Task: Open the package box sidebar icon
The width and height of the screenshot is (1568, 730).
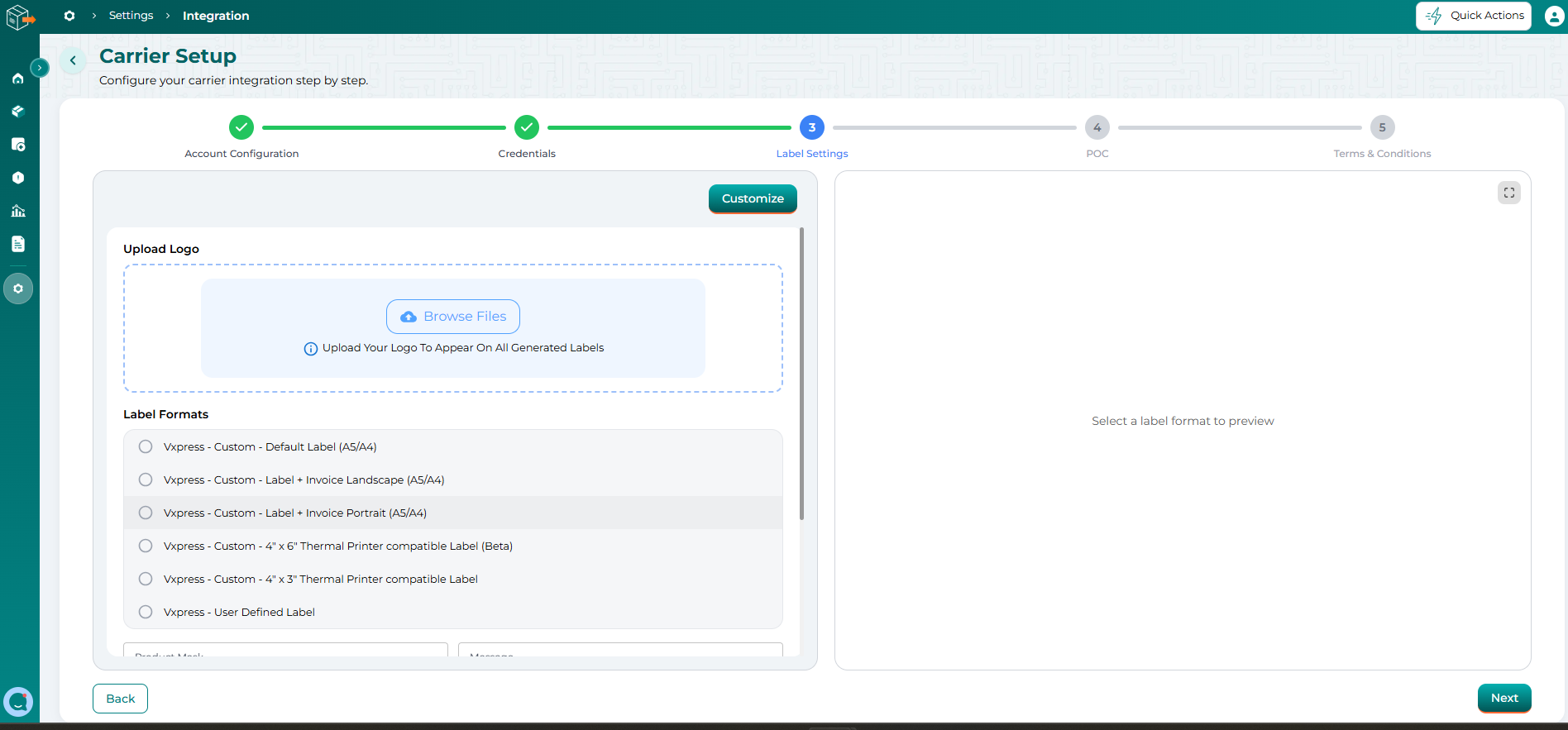Action: coord(18,112)
